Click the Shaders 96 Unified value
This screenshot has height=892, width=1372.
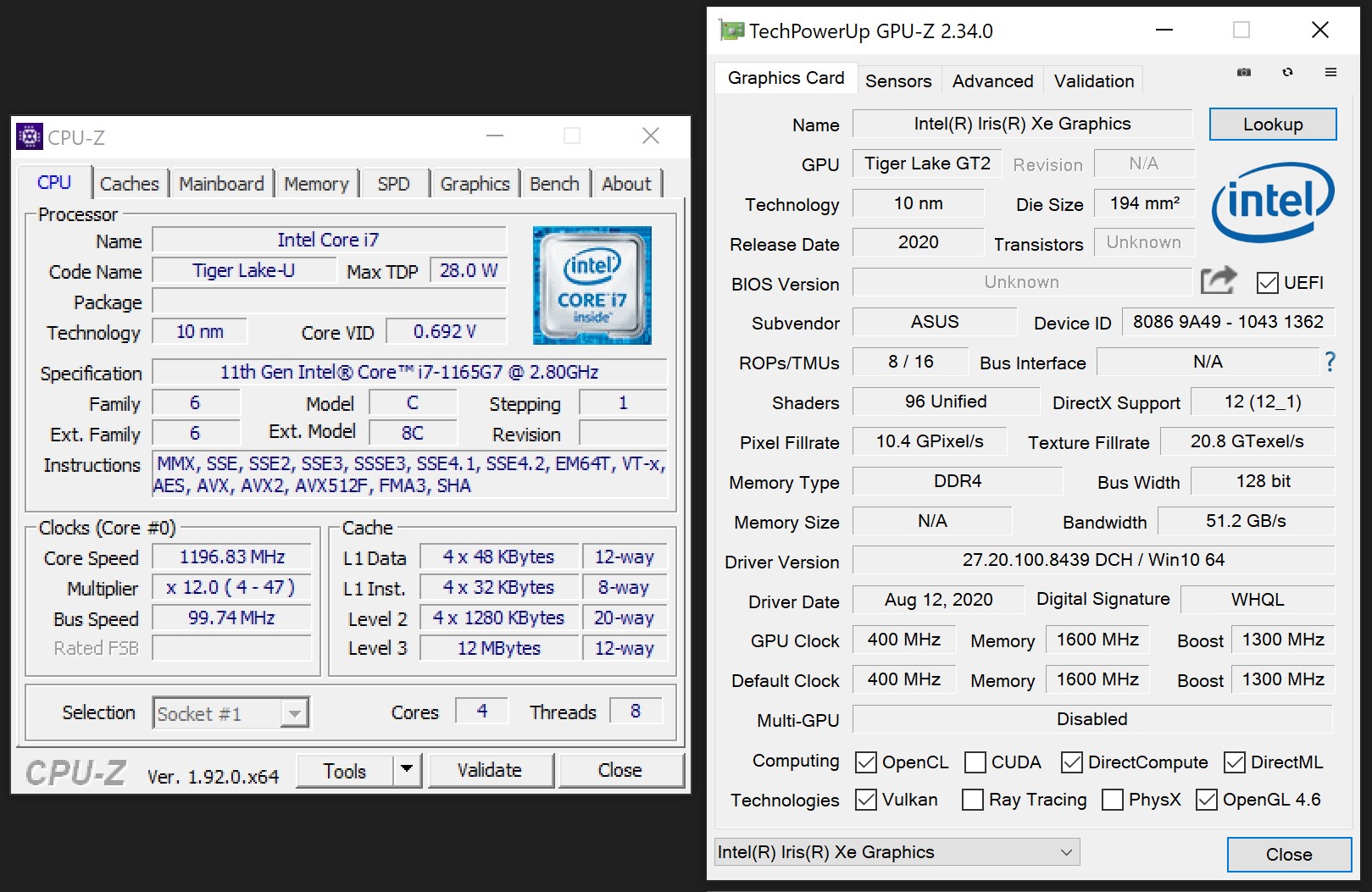[x=946, y=402]
